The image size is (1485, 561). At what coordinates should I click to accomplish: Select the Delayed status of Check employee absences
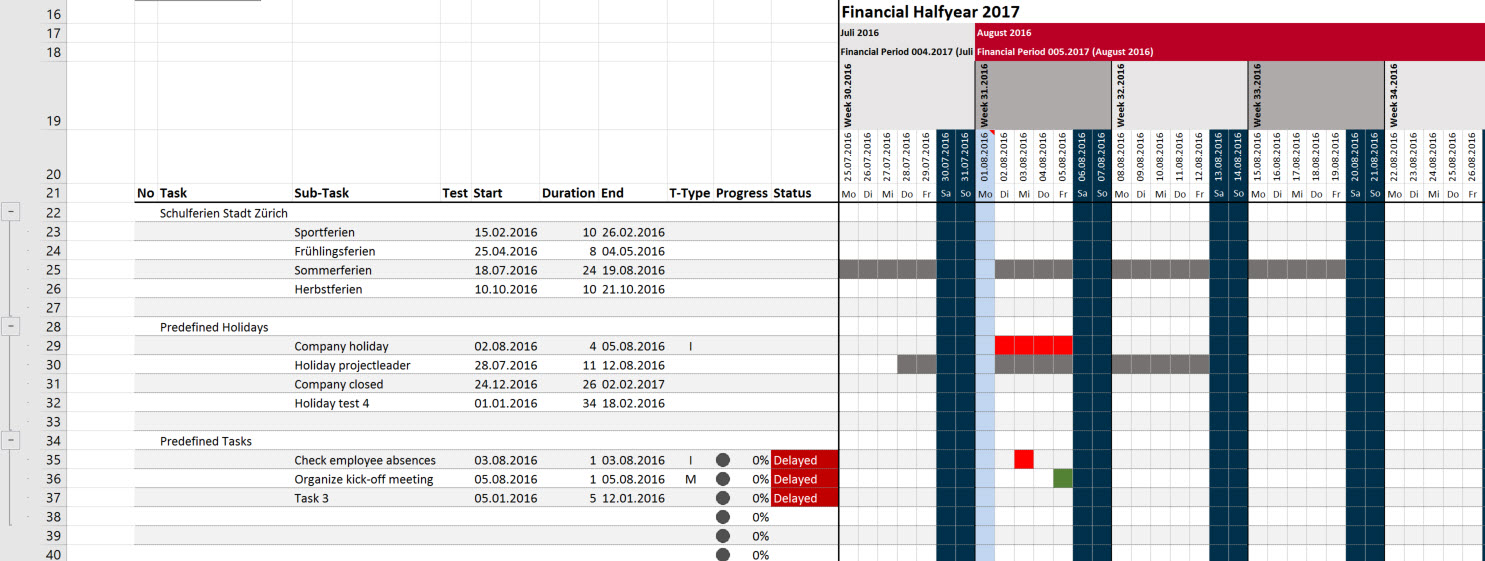click(x=804, y=460)
